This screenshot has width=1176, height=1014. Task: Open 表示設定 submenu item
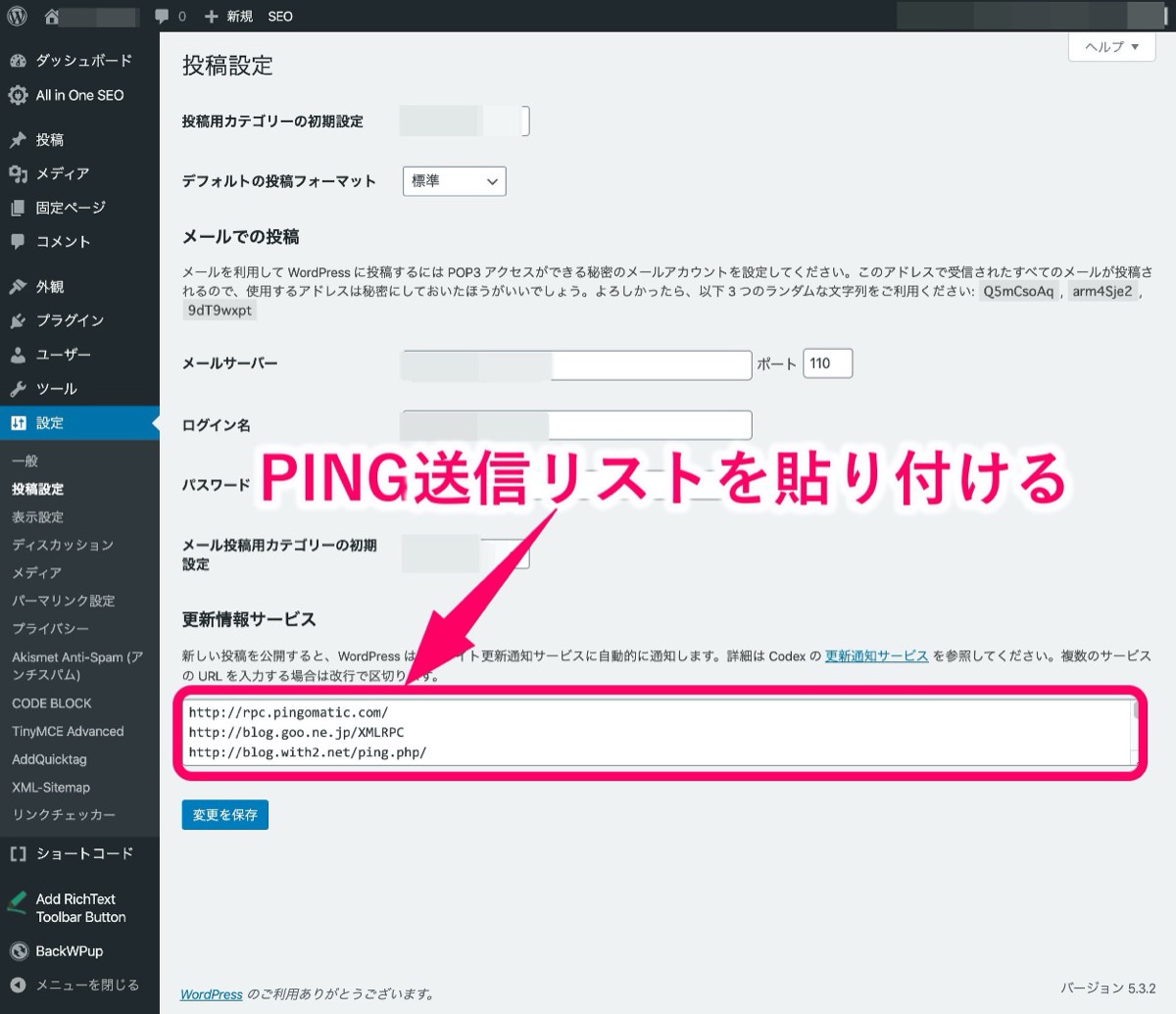click(x=37, y=517)
